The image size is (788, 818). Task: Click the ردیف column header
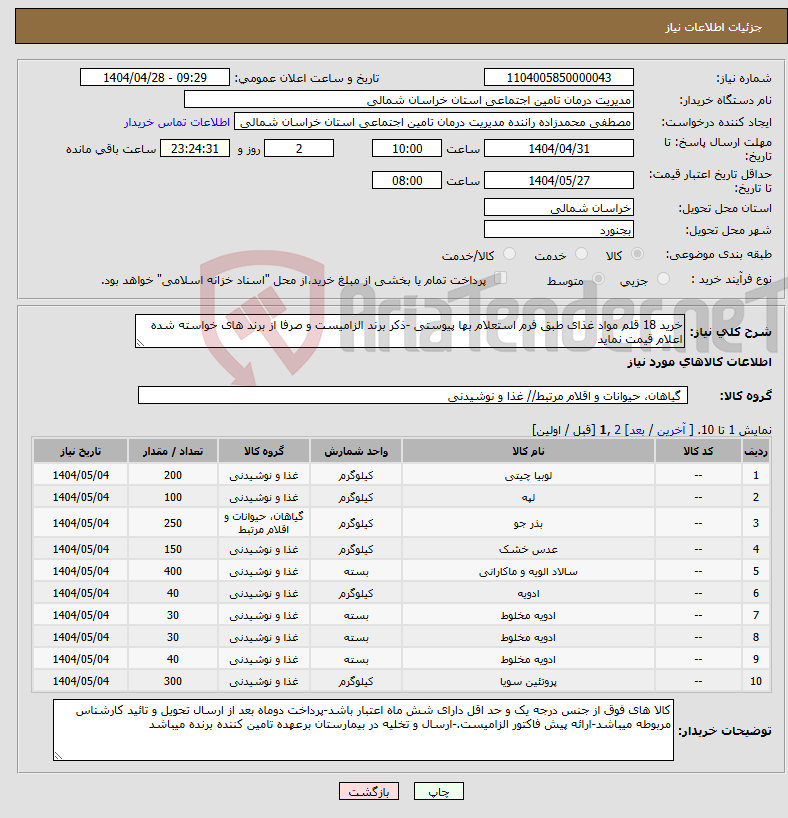756,451
